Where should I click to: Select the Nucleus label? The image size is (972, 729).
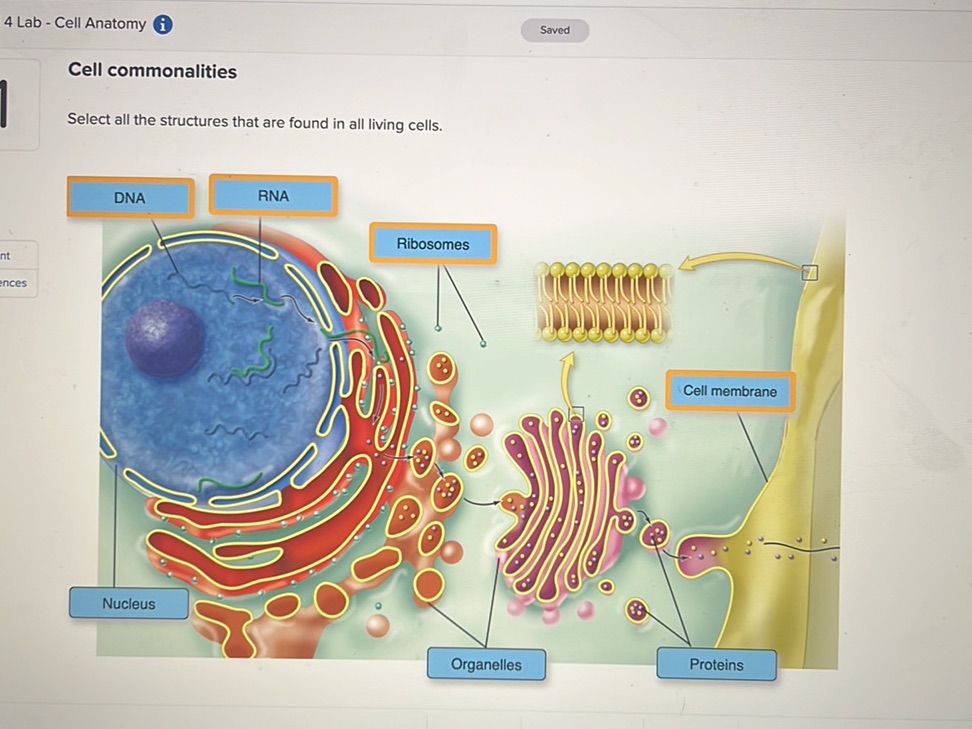[129, 603]
